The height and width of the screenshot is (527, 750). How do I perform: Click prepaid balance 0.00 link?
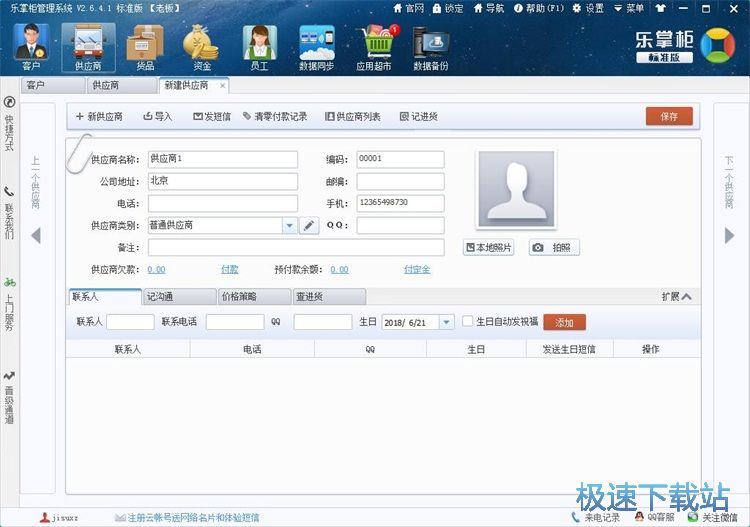point(340,270)
